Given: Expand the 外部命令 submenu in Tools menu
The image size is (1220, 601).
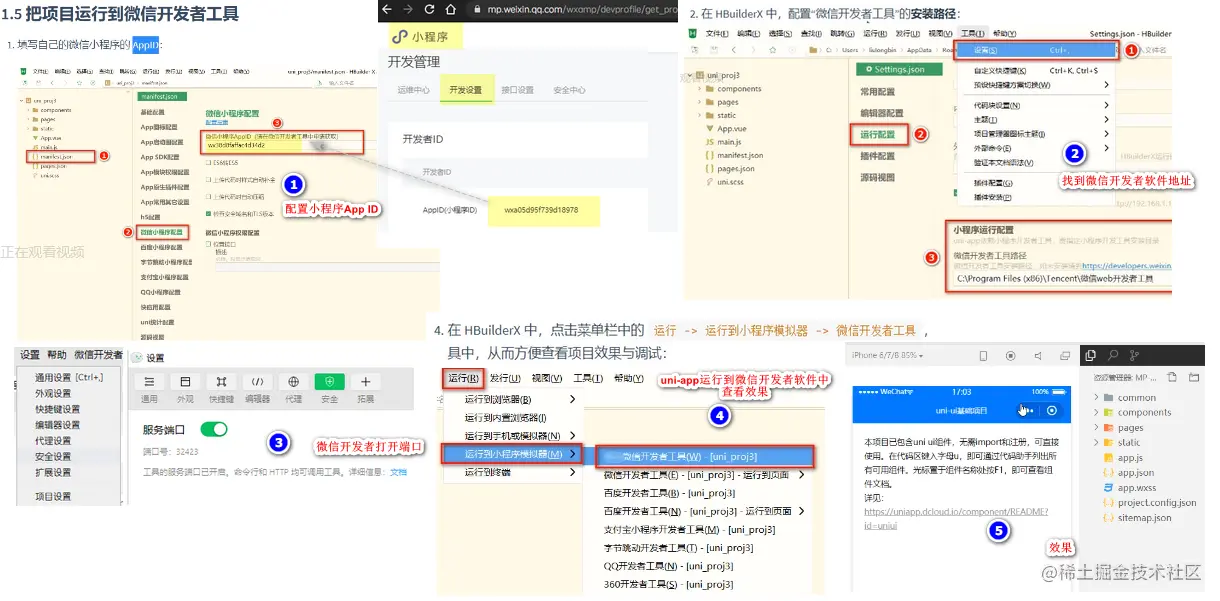Looking at the screenshot, I should click(x=1106, y=148).
